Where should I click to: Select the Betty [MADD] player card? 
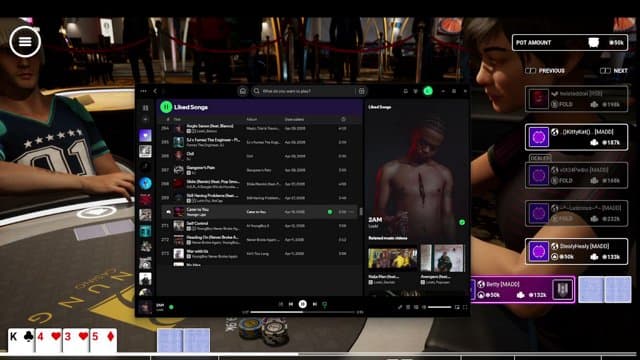[523, 289]
